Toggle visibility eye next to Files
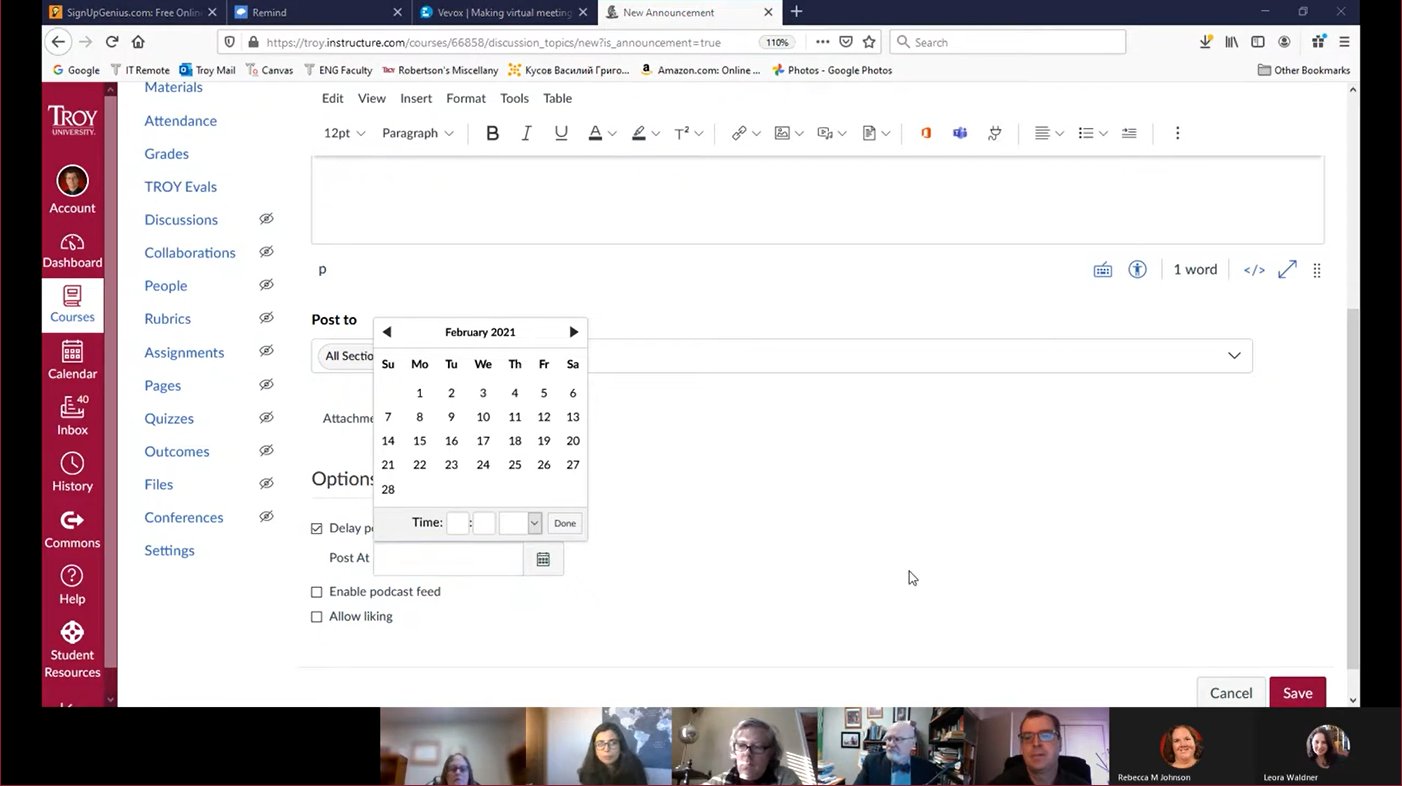Image resolution: width=1402 pixels, height=786 pixels. point(266,484)
